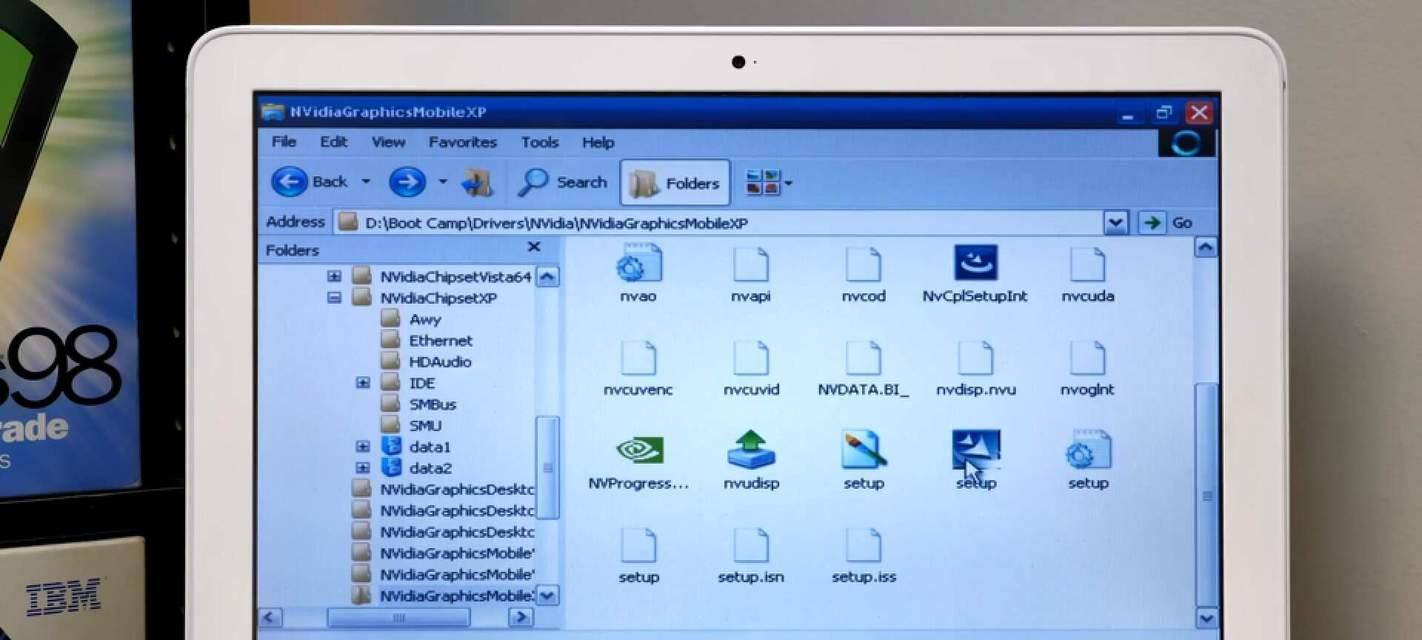
Task: Select the setup.isn file
Action: pyautogui.click(x=750, y=556)
